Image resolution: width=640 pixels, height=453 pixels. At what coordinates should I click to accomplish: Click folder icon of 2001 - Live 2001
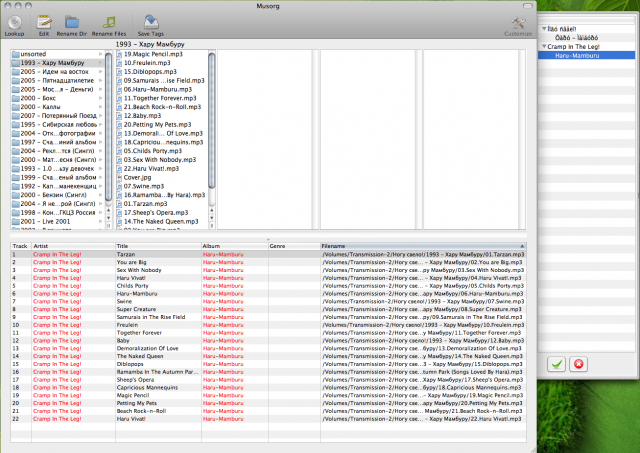click(x=16, y=222)
